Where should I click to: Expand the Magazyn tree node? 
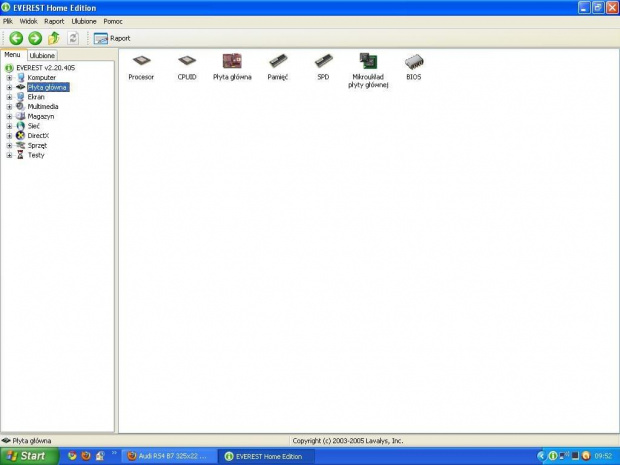point(9,117)
